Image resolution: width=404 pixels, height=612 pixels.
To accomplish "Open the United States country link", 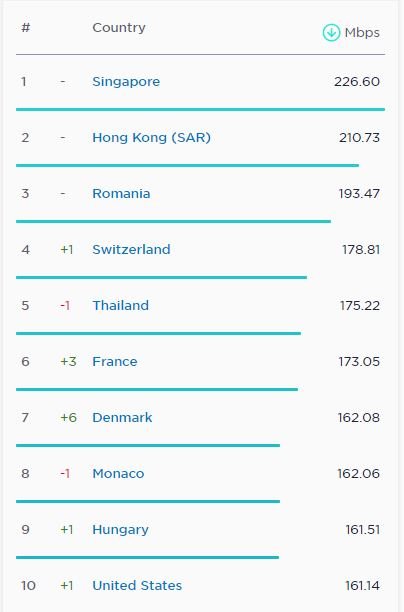I will tap(137, 585).
